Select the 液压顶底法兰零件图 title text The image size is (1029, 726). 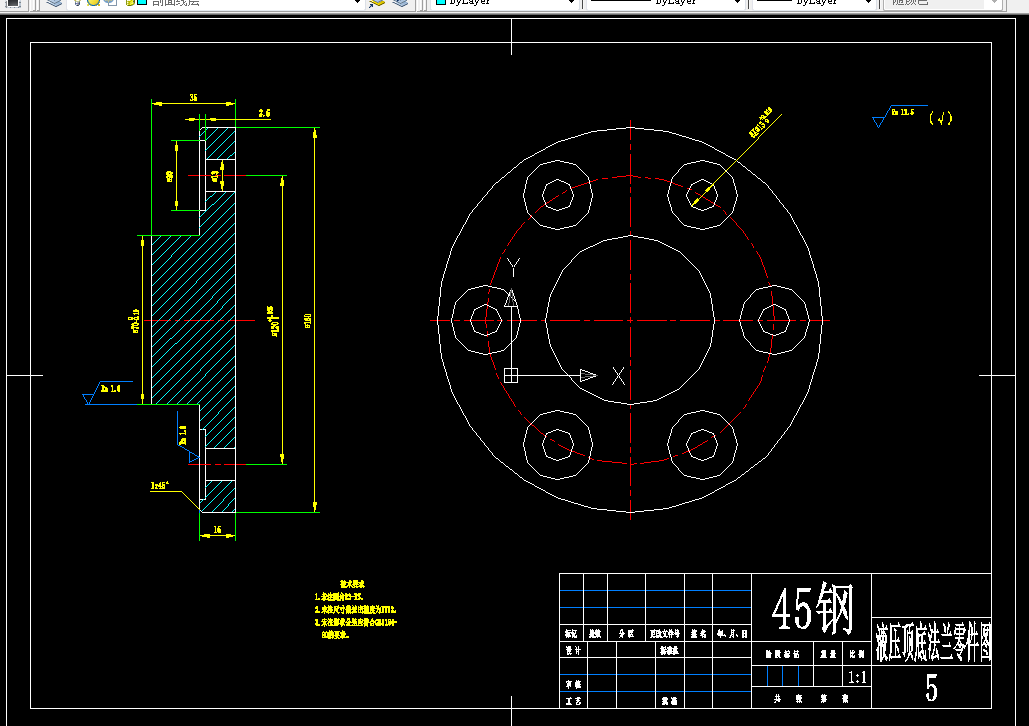(x=933, y=641)
